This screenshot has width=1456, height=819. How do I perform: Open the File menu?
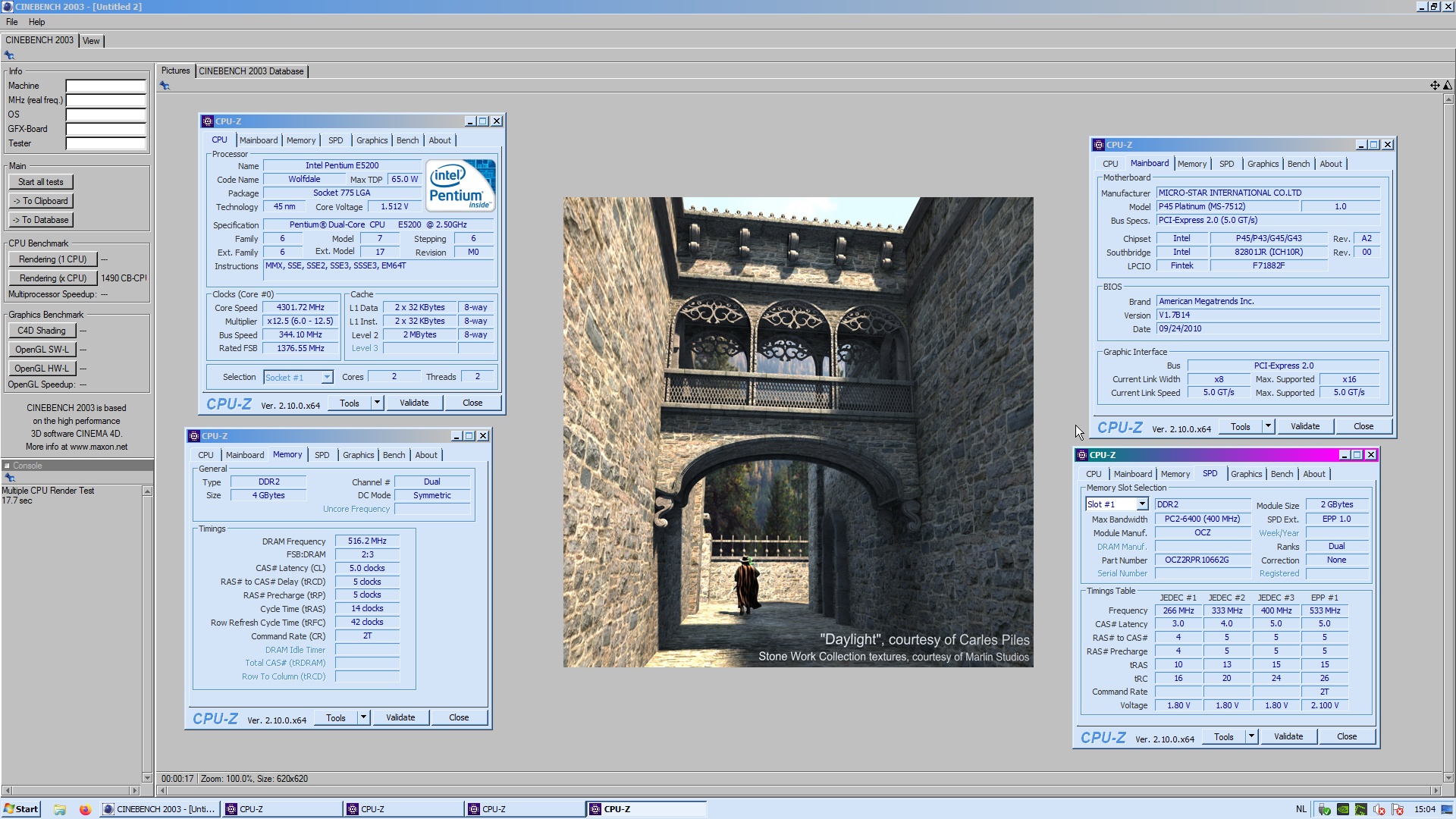[12, 22]
